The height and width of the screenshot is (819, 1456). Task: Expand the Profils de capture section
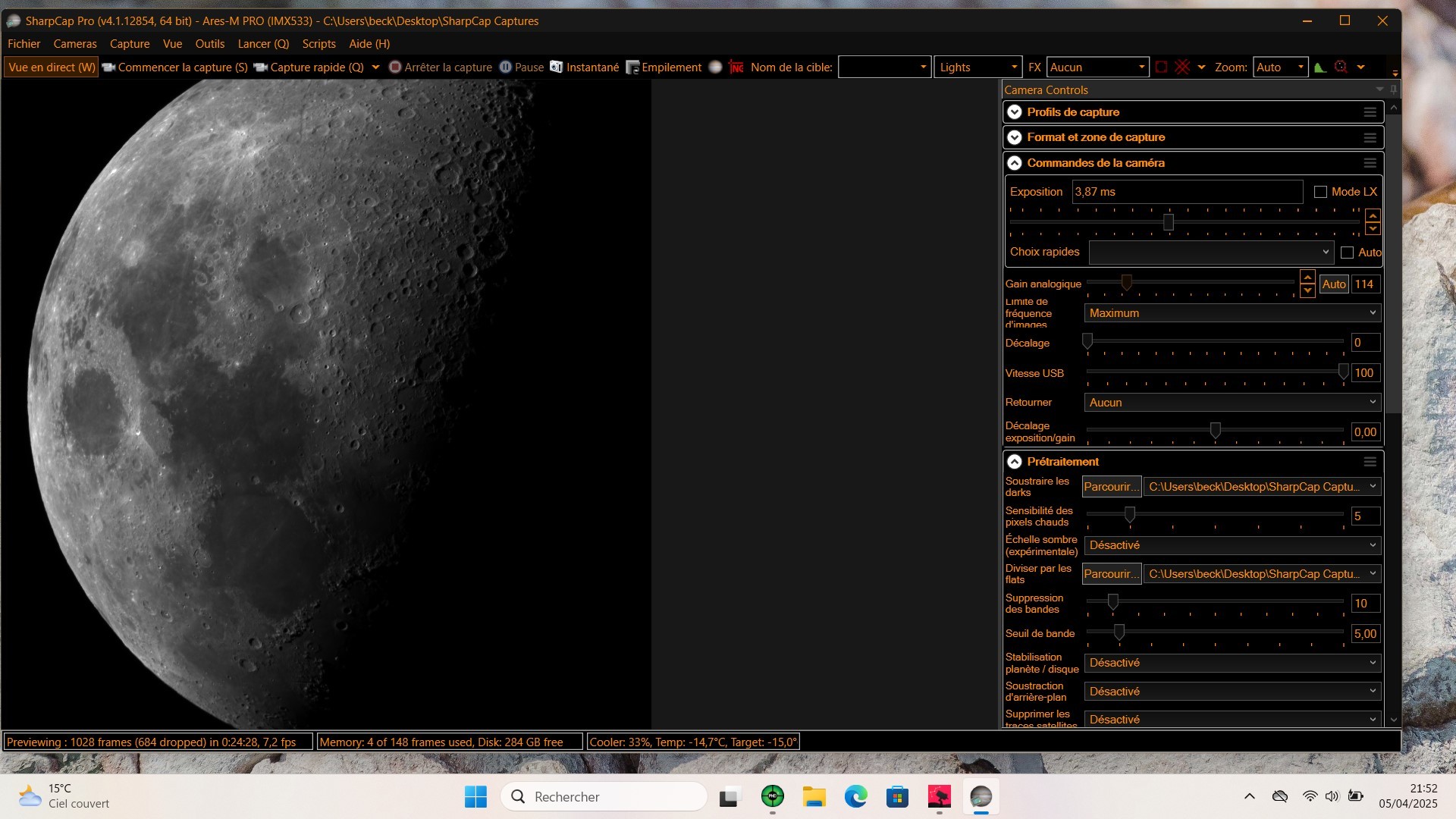(x=1015, y=112)
